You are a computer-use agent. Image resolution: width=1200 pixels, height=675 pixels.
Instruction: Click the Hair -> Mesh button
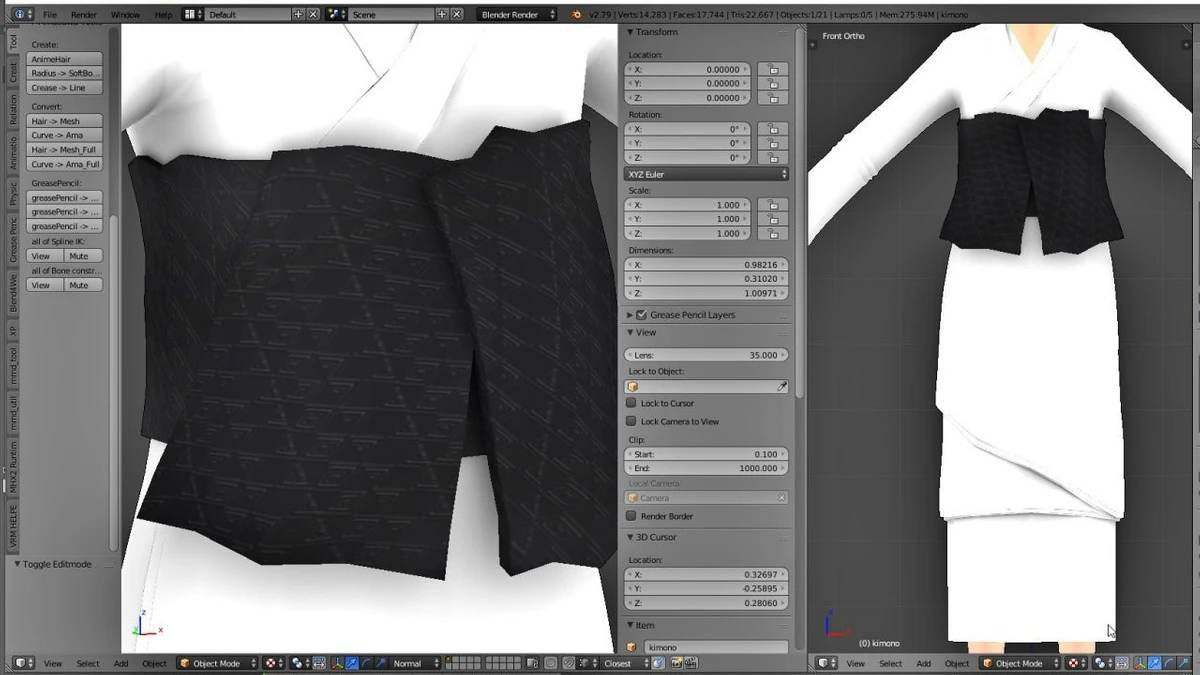point(65,121)
